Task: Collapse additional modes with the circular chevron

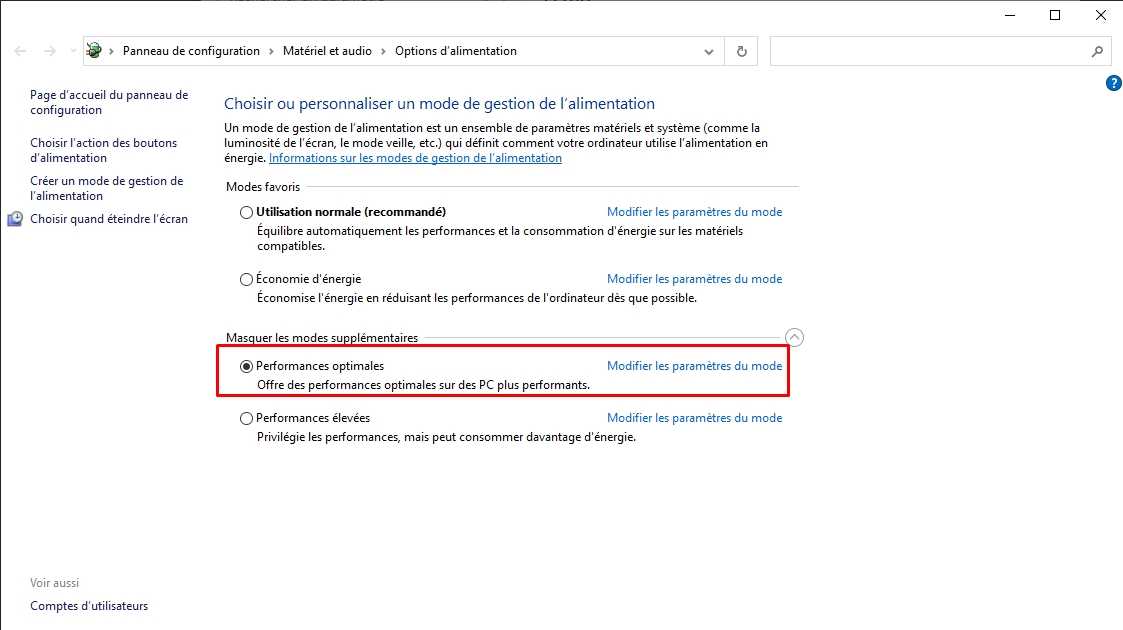Action: tap(794, 338)
